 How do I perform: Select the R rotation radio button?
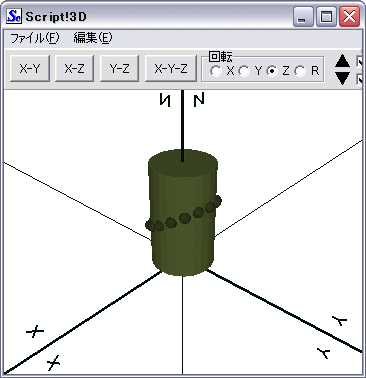click(300, 71)
